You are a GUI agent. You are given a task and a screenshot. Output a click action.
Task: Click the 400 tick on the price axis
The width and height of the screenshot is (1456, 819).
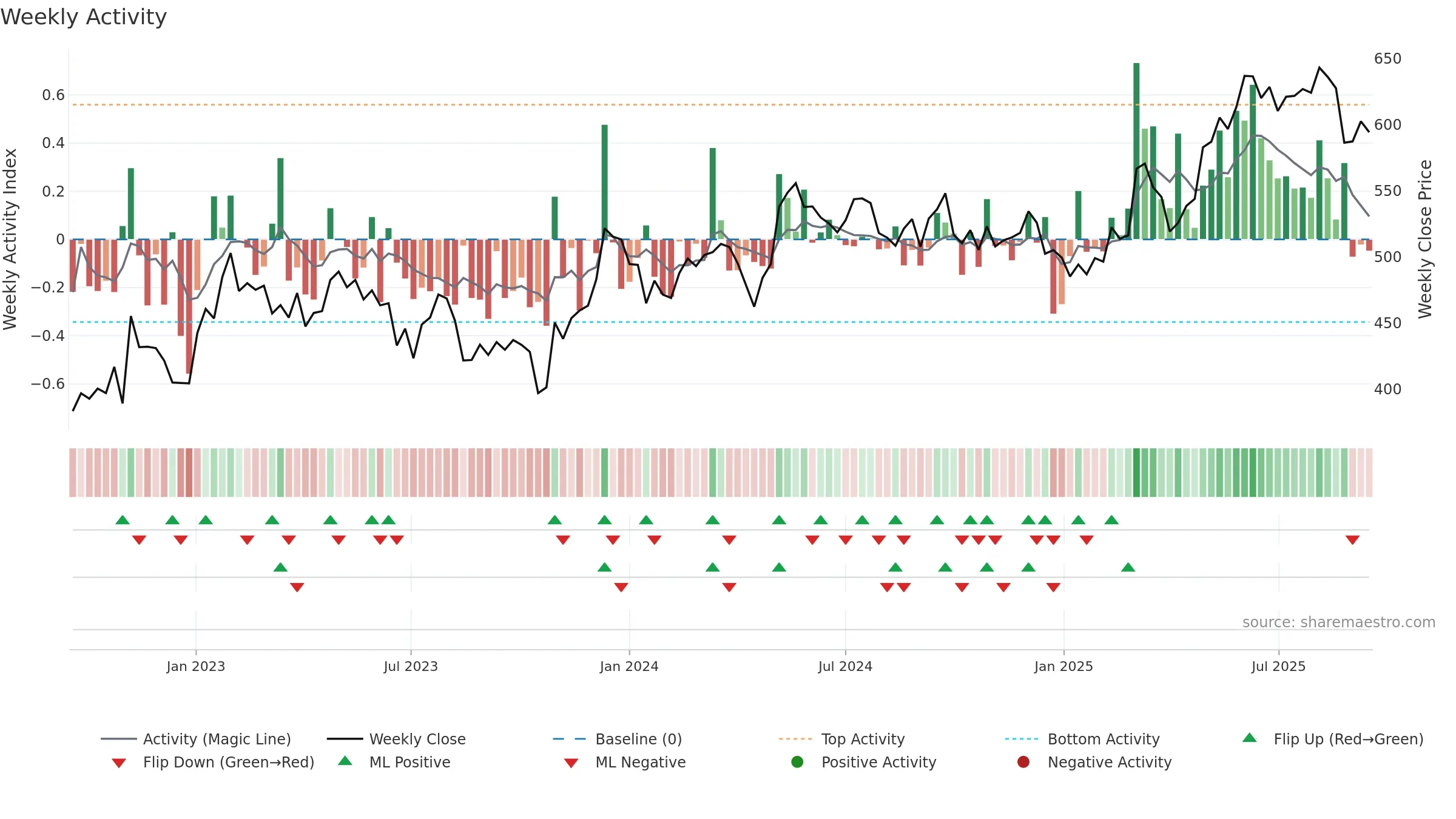tap(1388, 389)
